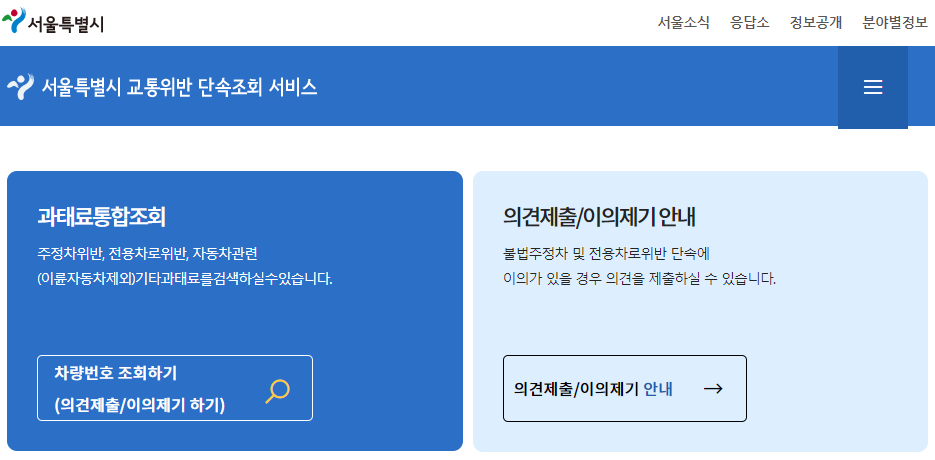The width and height of the screenshot is (935, 460).
Task: Click 서울특별시 교통위반 단속조회 서비스 title
Action: click(x=179, y=88)
